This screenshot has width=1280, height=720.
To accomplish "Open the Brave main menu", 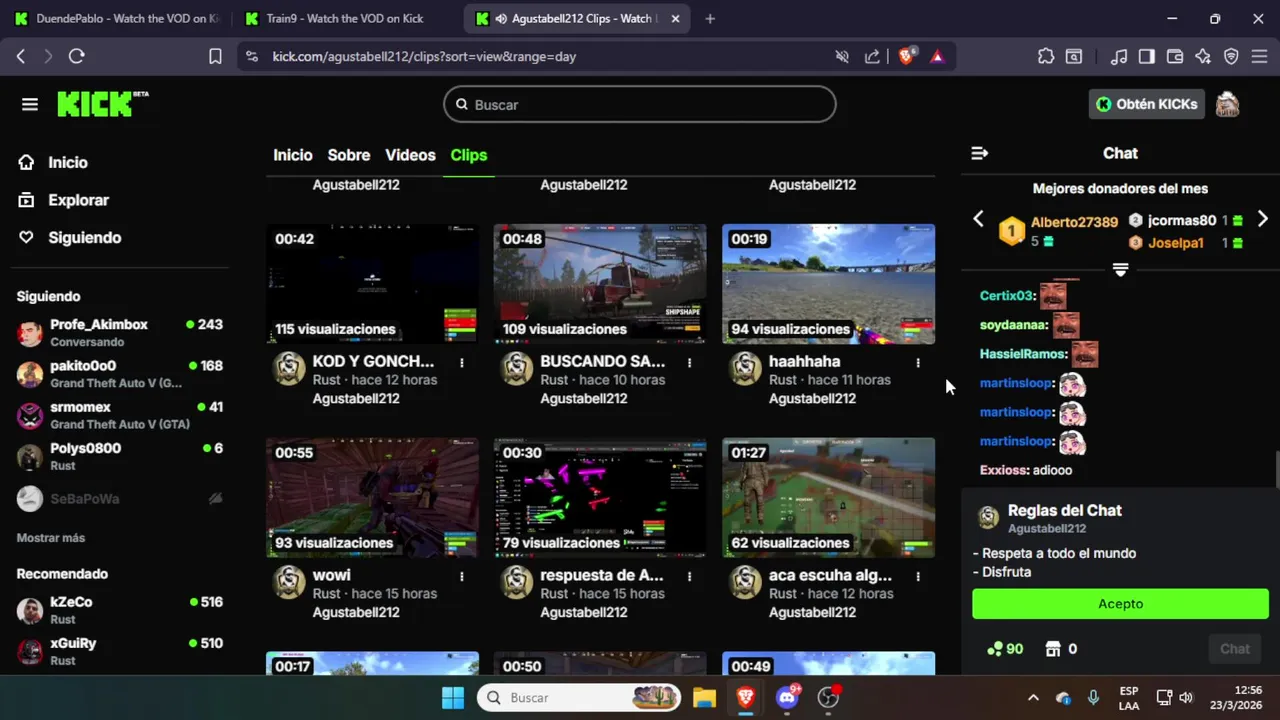I will [x=1259, y=57].
